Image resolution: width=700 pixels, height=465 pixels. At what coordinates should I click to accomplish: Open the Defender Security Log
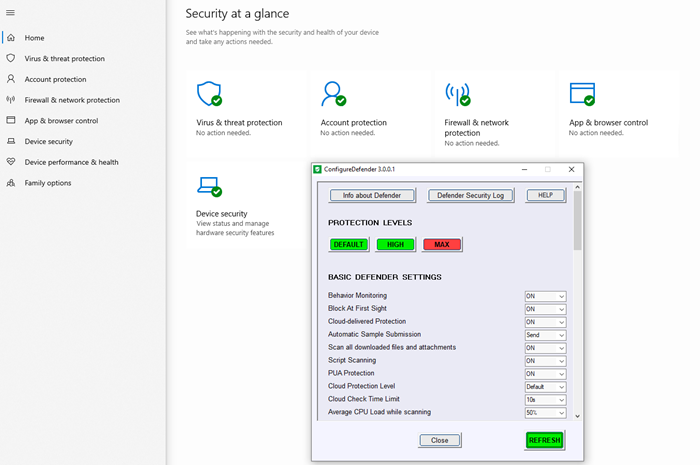point(470,195)
